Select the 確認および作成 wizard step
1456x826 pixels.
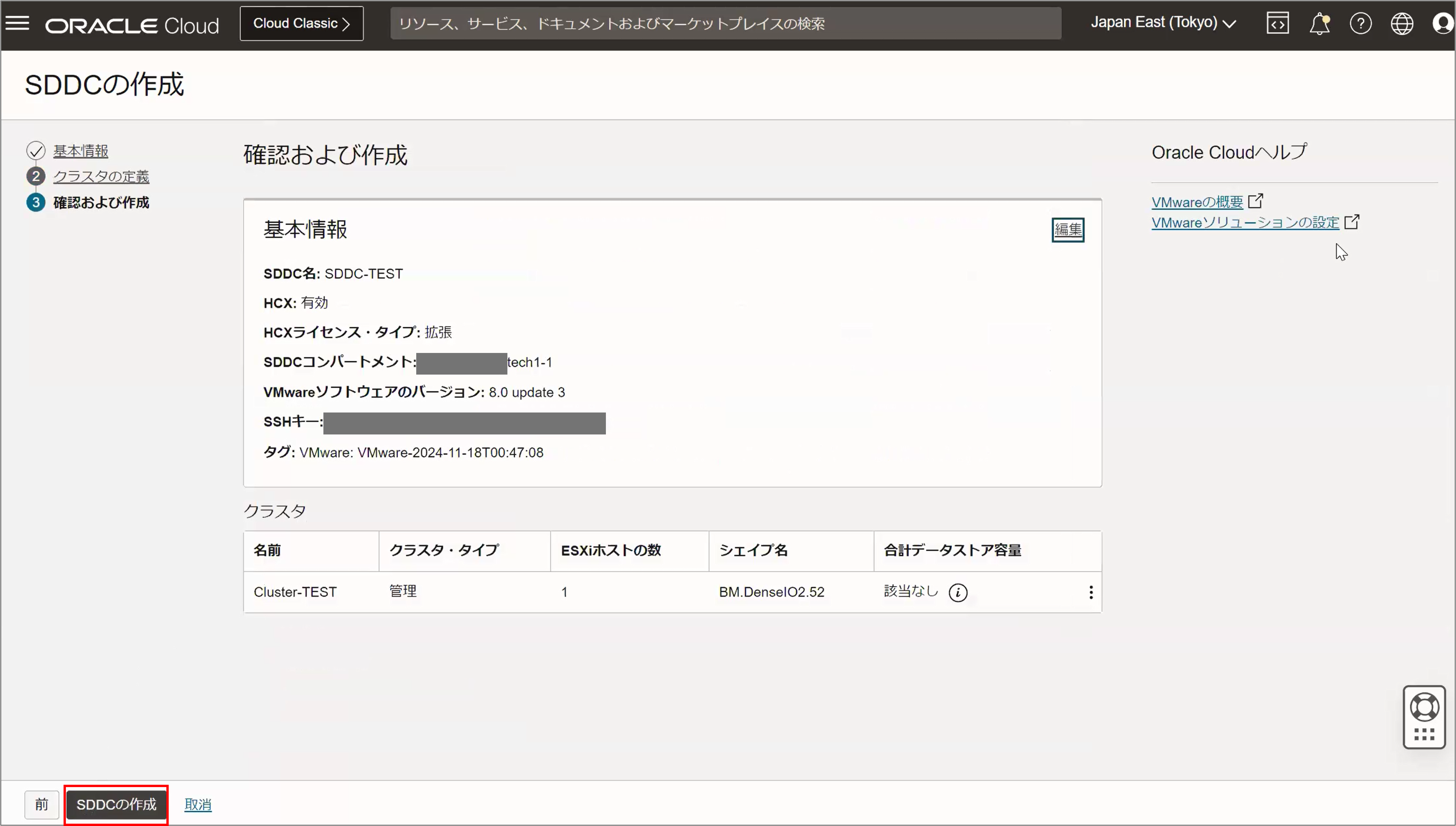point(101,202)
